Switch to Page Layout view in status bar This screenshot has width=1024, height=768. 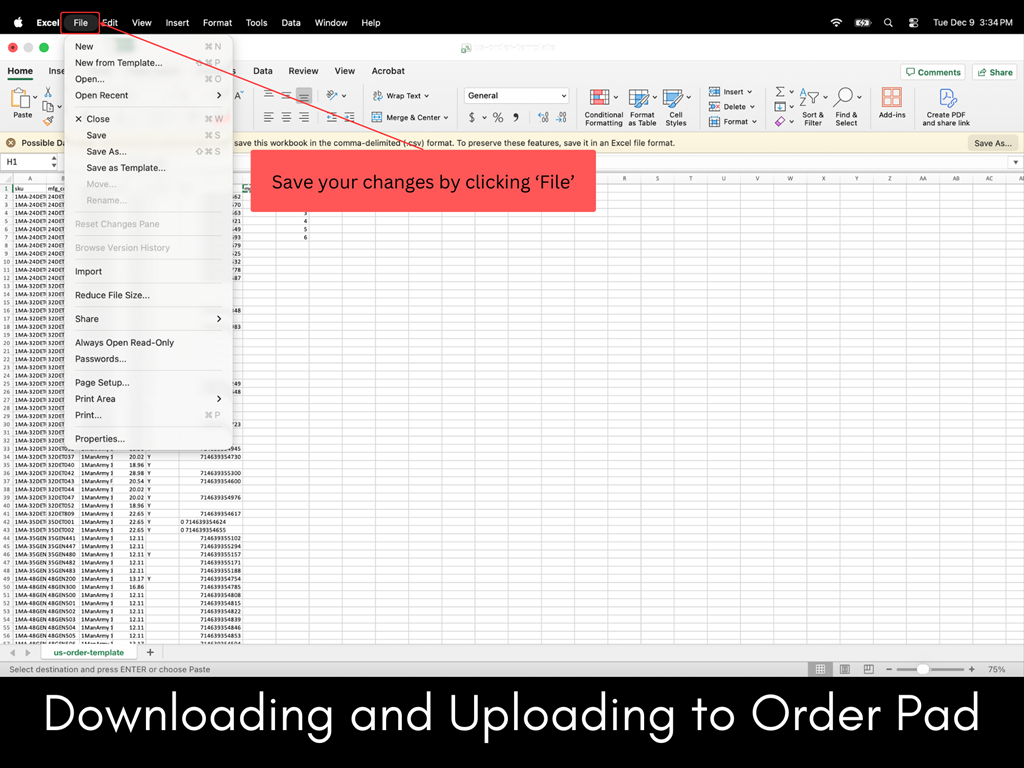coord(845,669)
